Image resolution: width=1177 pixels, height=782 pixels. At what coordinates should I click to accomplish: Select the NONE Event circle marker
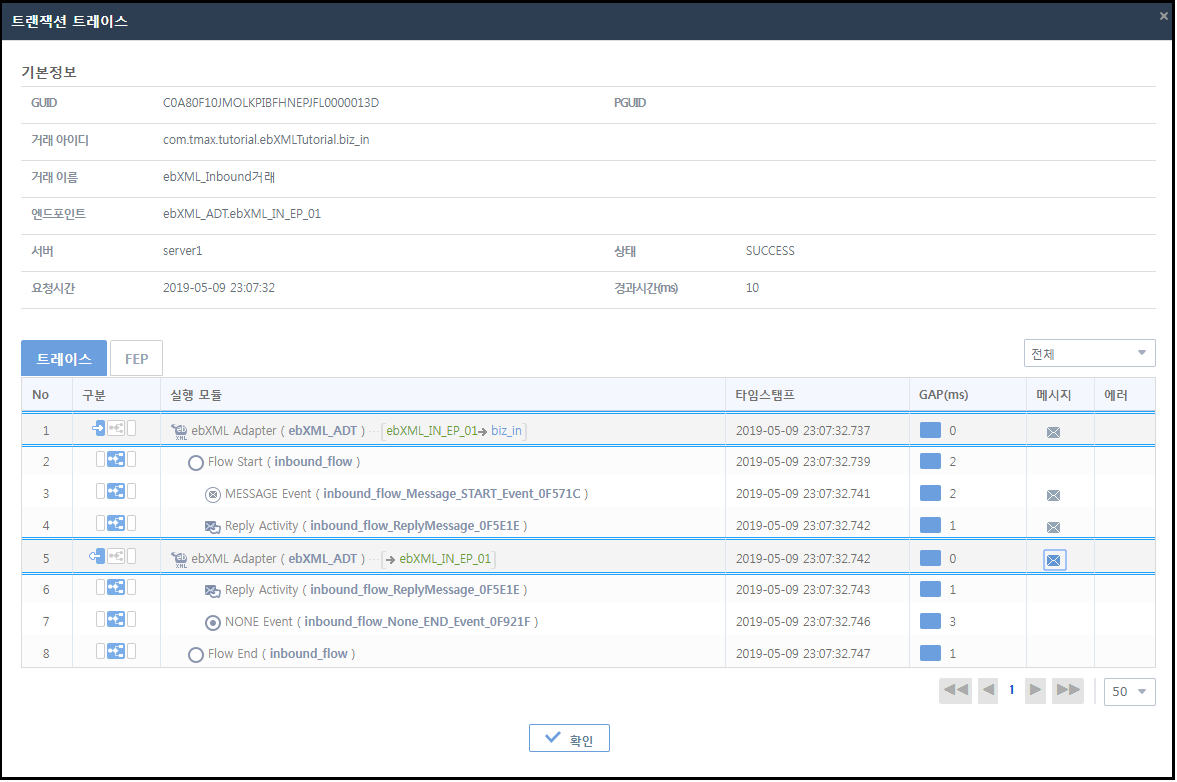click(212, 622)
